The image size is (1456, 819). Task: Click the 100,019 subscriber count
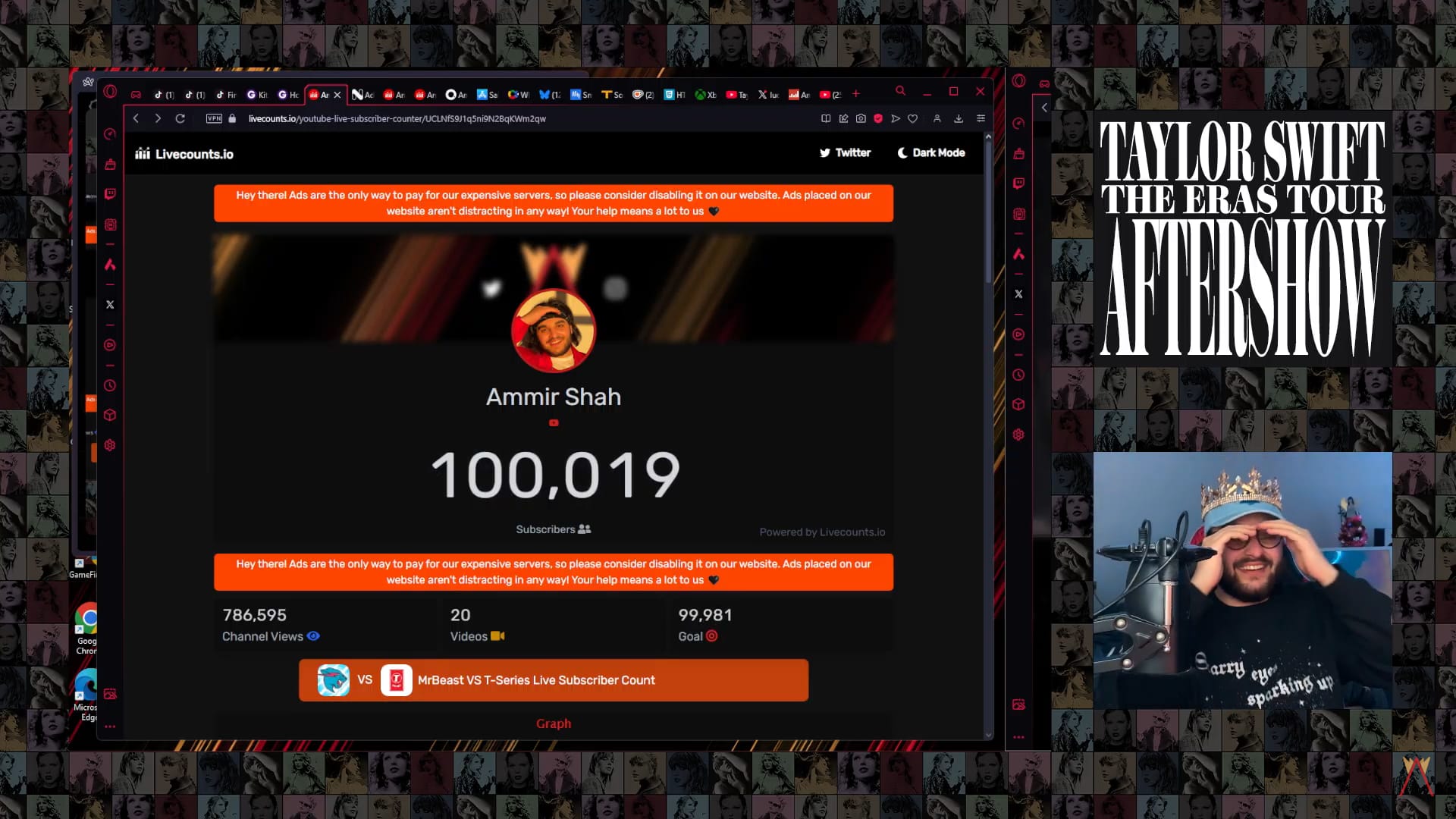pyautogui.click(x=554, y=475)
